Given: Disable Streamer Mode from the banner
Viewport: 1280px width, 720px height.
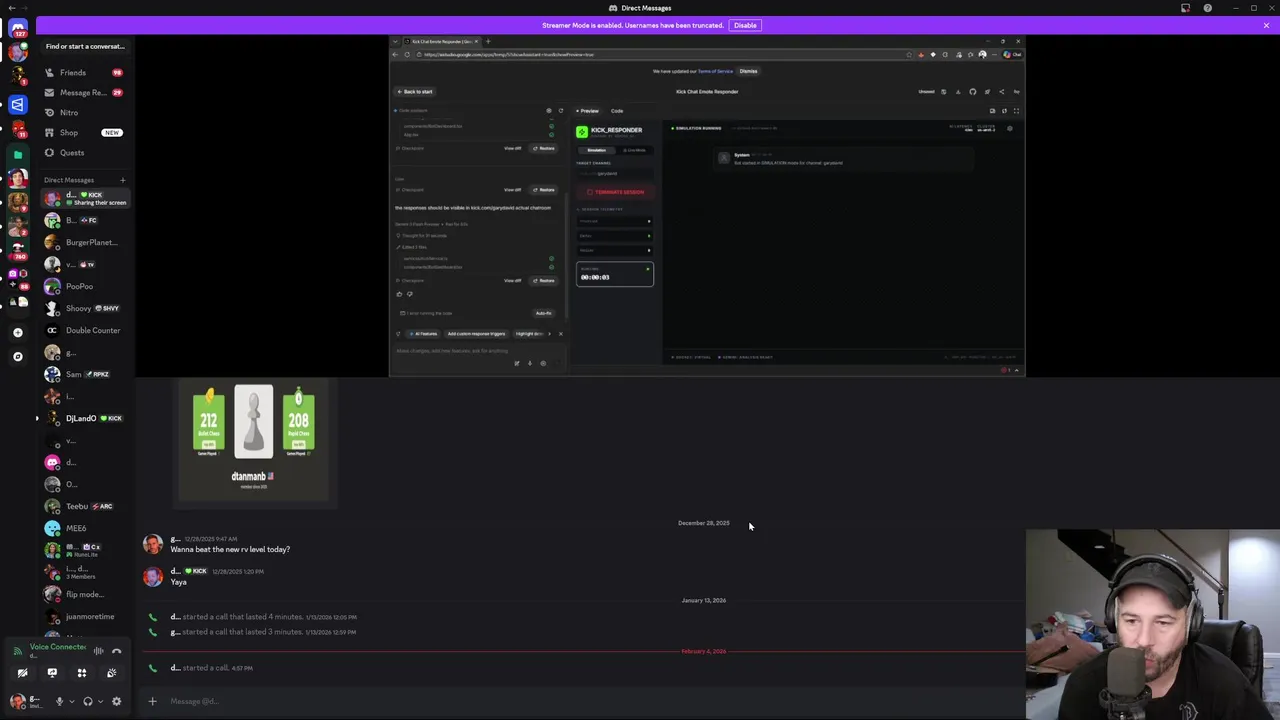Looking at the screenshot, I should pyautogui.click(x=745, y=25).
